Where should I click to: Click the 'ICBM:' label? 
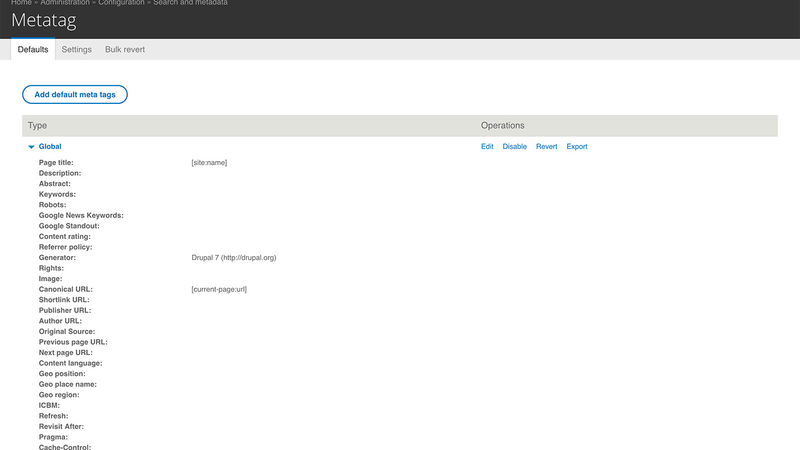(x=49, y=405)
